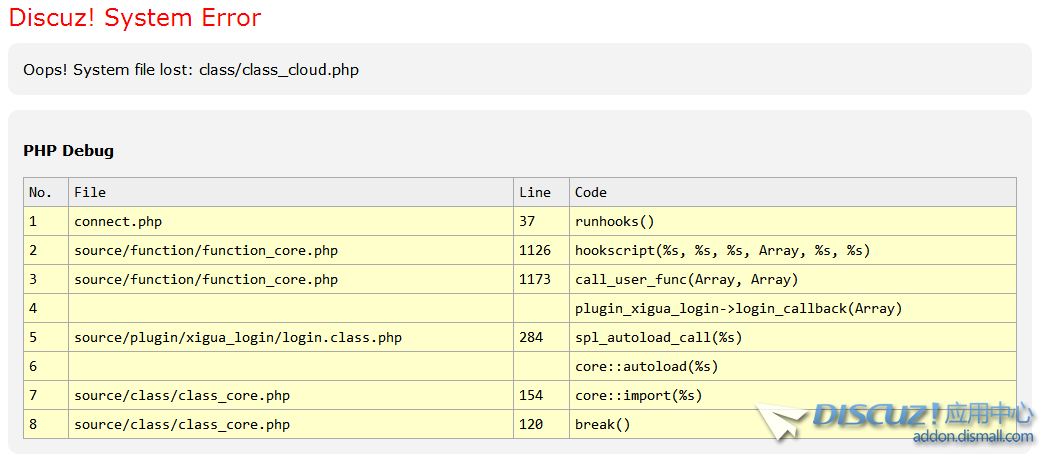The width and height of the screenshot is (1052, 462).
Task: Select the File column header
Action: [x=90, y=192]
